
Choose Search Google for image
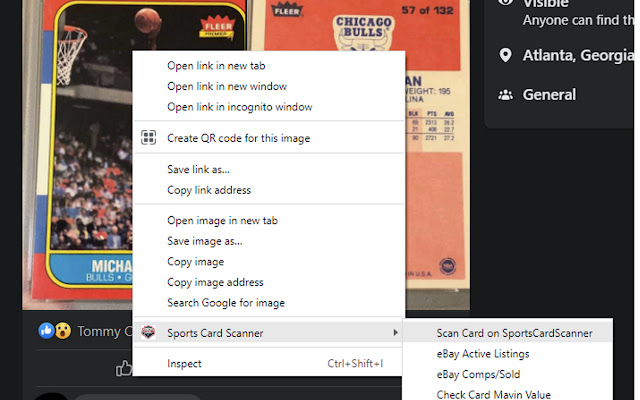(269, 303)
